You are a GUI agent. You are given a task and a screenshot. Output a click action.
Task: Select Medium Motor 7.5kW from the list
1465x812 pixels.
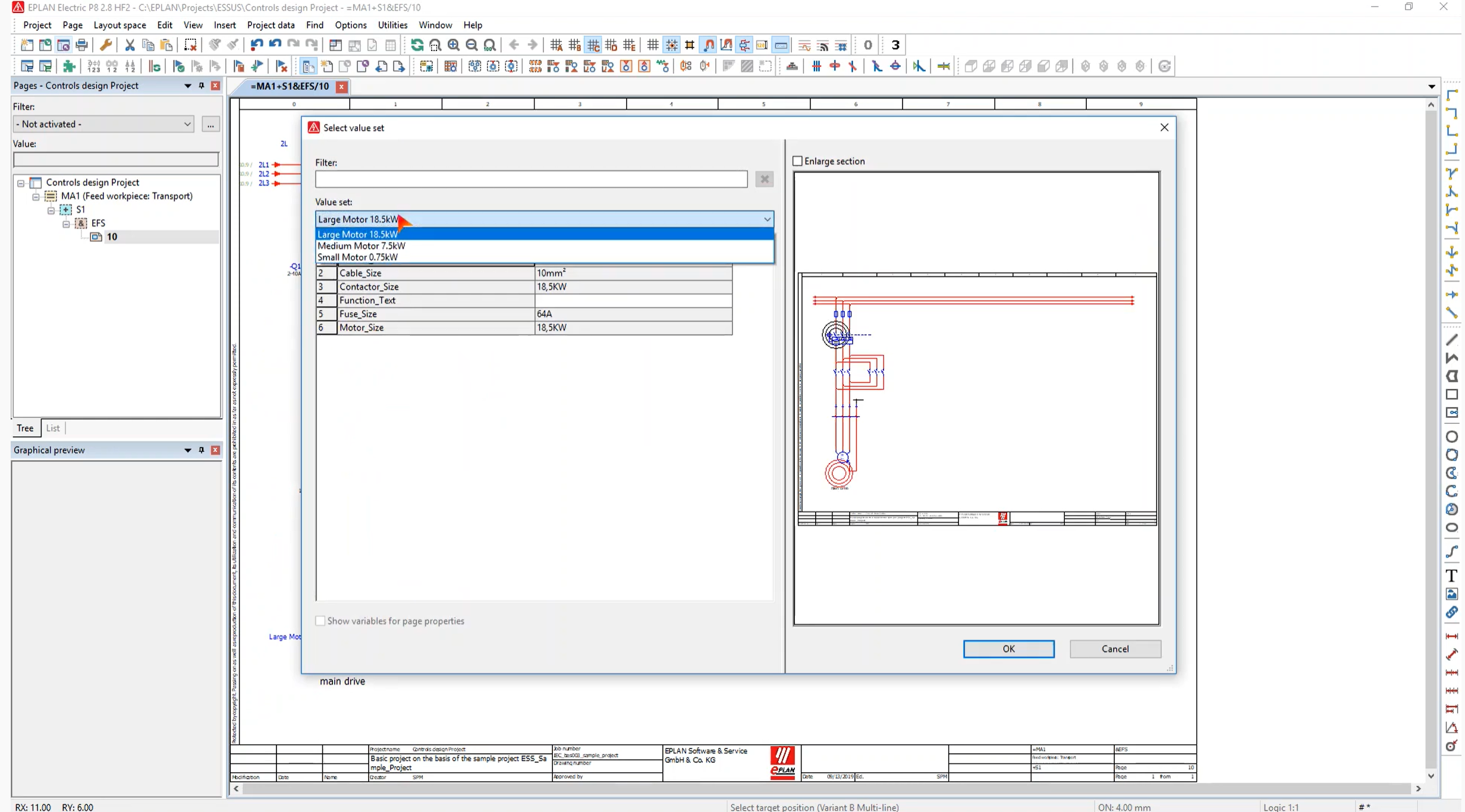[361, 246]
